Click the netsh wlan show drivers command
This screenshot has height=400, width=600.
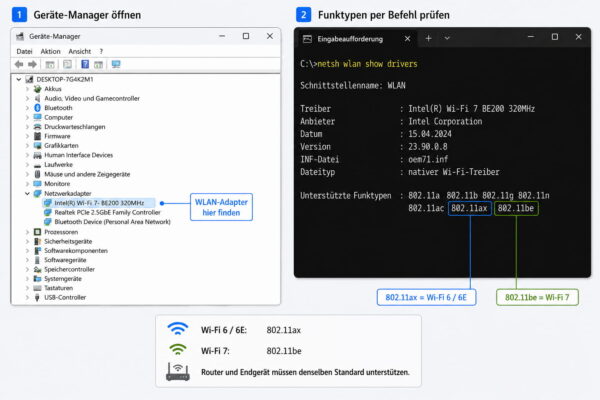[x=367, y=64]
